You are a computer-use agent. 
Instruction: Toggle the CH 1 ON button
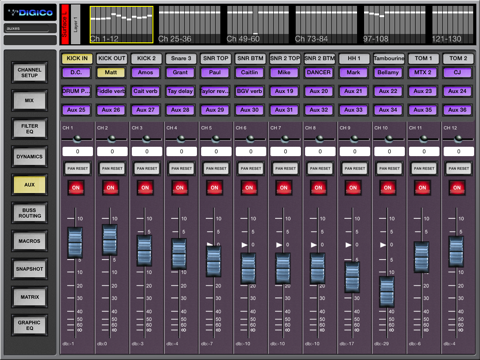(76, 188)
